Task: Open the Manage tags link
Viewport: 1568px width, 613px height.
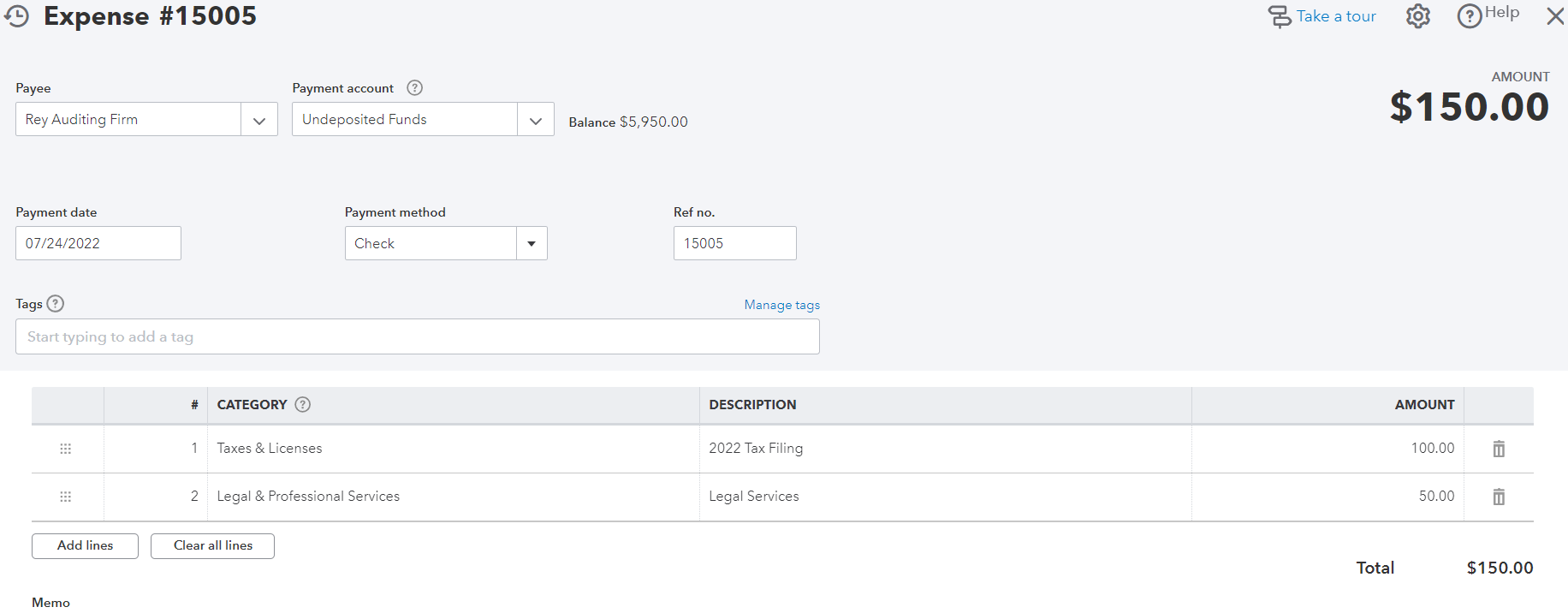Action: pos(781,305)
